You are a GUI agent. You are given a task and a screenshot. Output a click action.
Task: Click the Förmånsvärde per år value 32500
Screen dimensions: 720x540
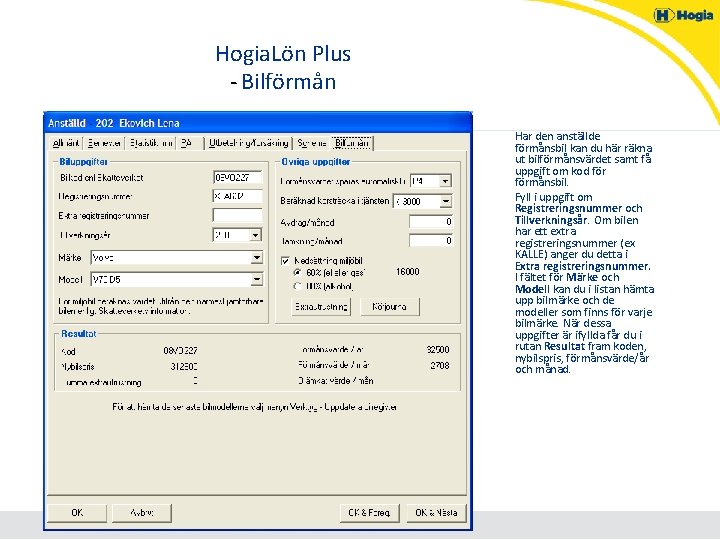438,349
